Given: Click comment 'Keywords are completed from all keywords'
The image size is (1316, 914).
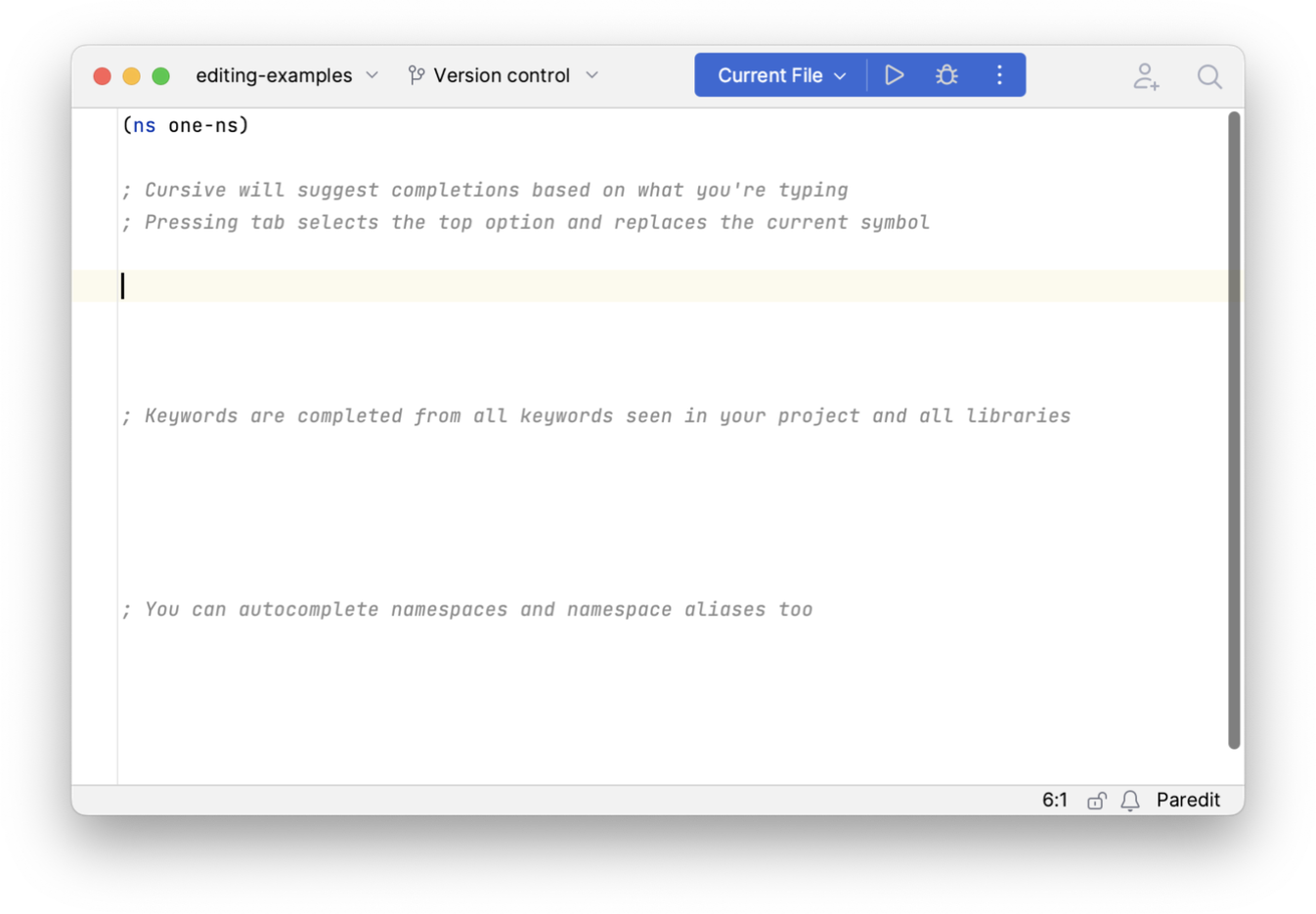Looking at the screenshot, I should 596,415.
